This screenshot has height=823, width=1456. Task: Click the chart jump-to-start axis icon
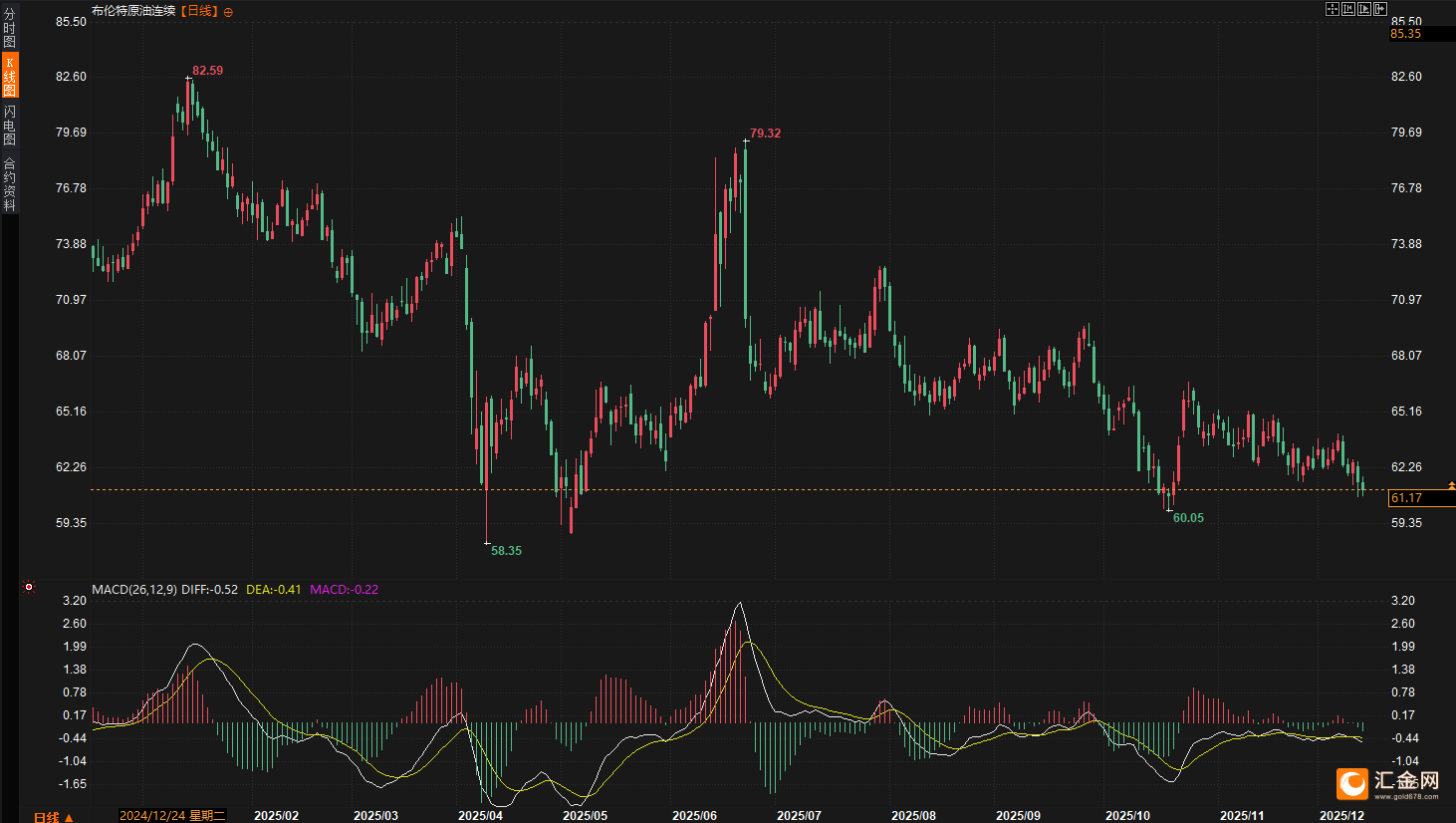(x=1348, y=9)
